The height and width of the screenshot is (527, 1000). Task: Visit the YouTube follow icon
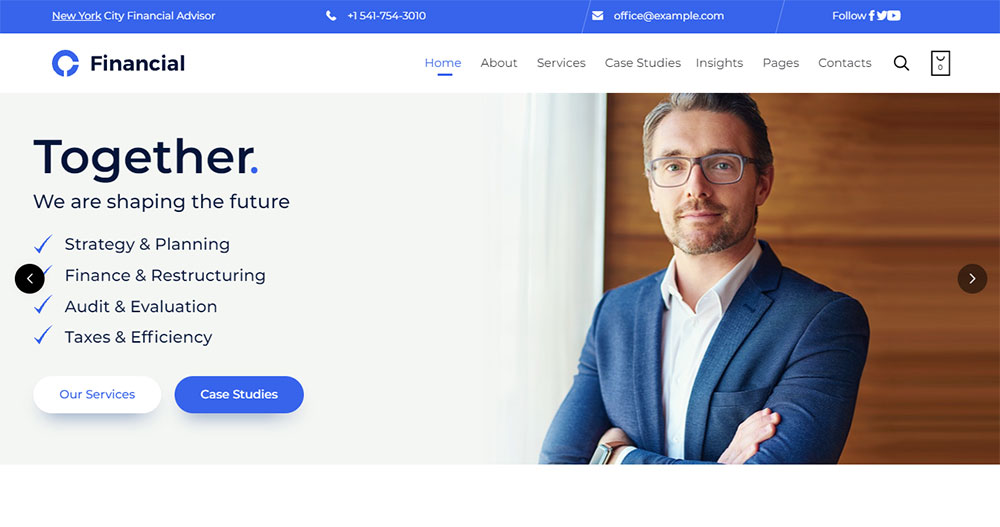(x=894, y=16)
